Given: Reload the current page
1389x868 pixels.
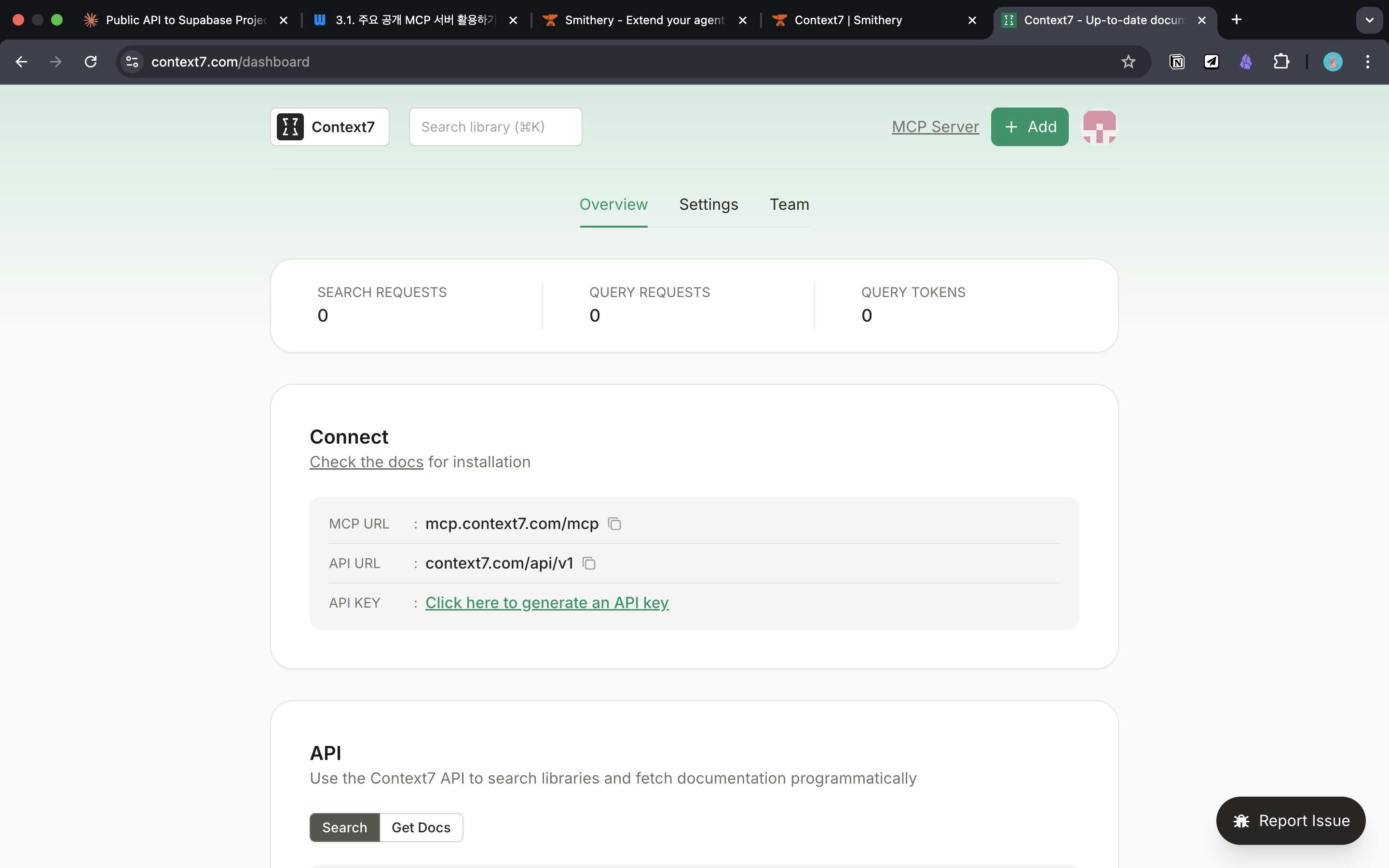Looking at the screenshot, I should click(91, 62).
